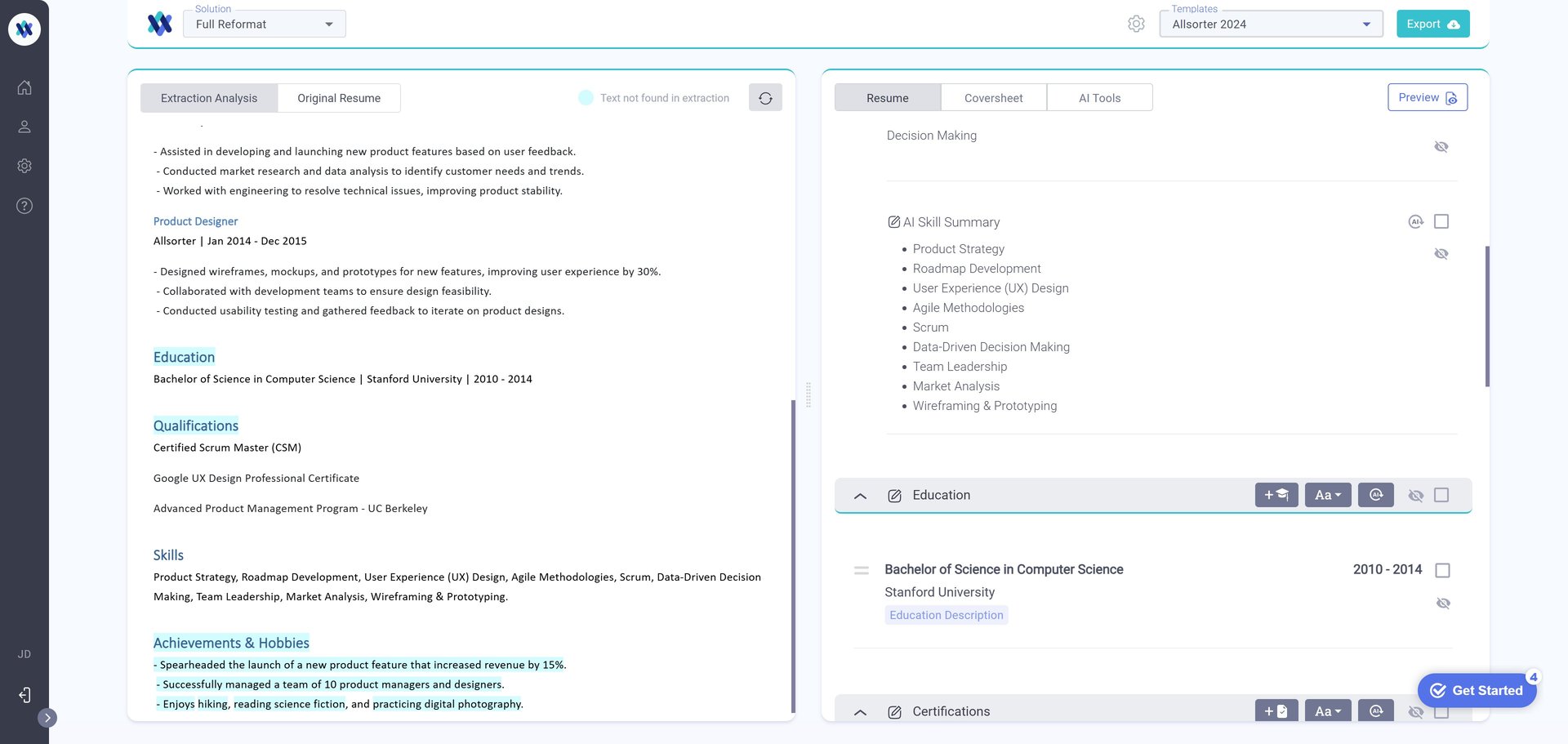Edit the Education section title
Screen dimensions: 1568x744
(x=894, y=496)
